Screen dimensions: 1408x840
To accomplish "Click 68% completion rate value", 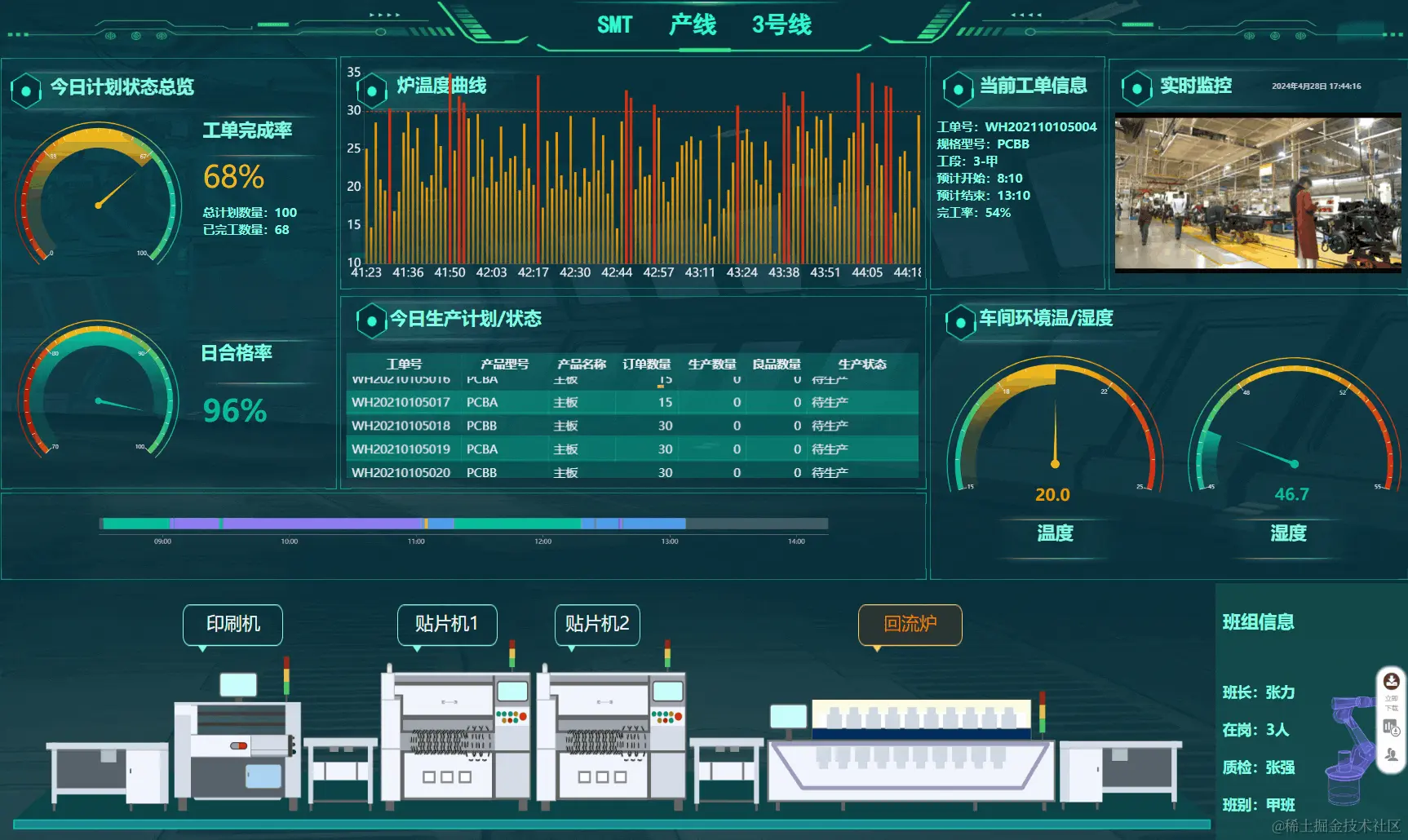I will click(x=233, y=177).
